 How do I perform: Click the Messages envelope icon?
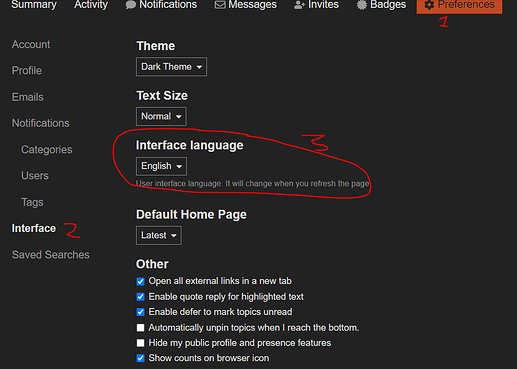click(220, 5)
